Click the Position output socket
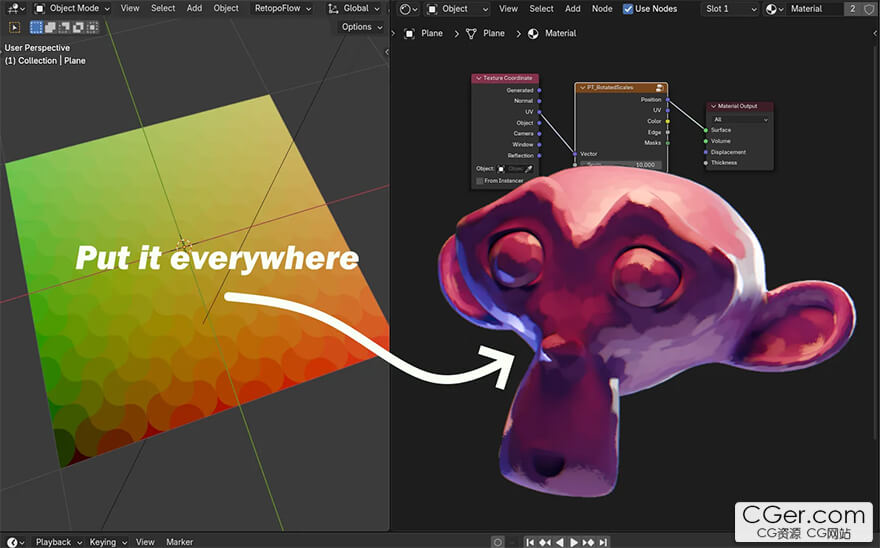The height and width of the screenshot is (548, 880). click(667, 100)
